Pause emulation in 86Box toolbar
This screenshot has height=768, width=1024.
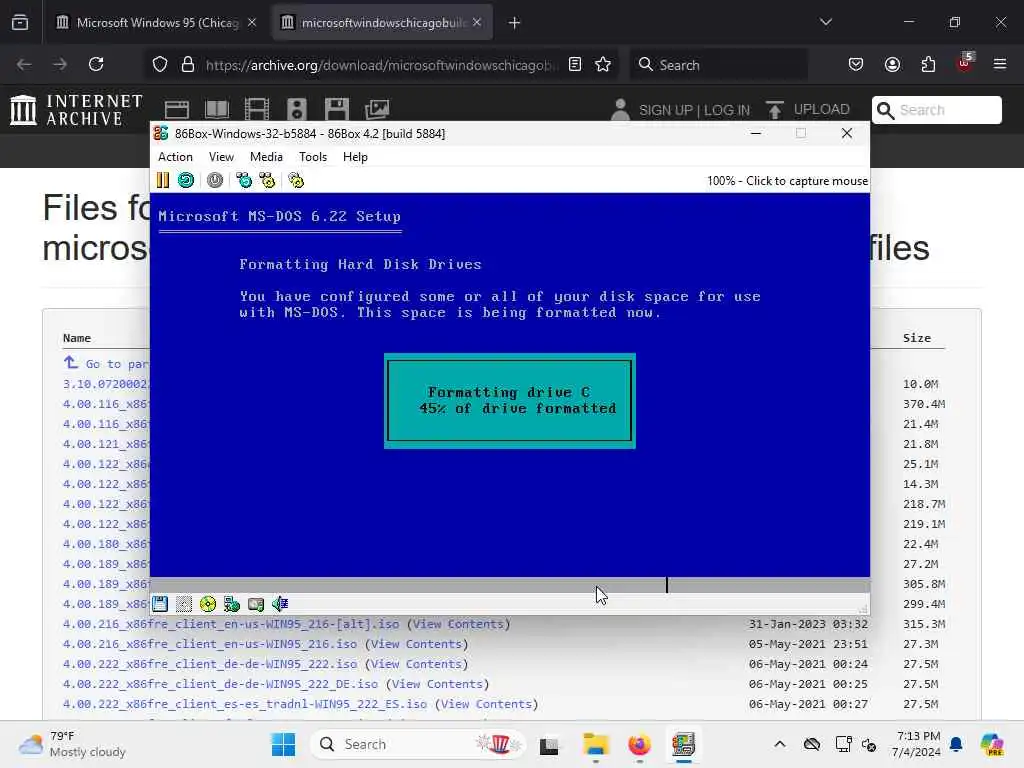[163, 180]
